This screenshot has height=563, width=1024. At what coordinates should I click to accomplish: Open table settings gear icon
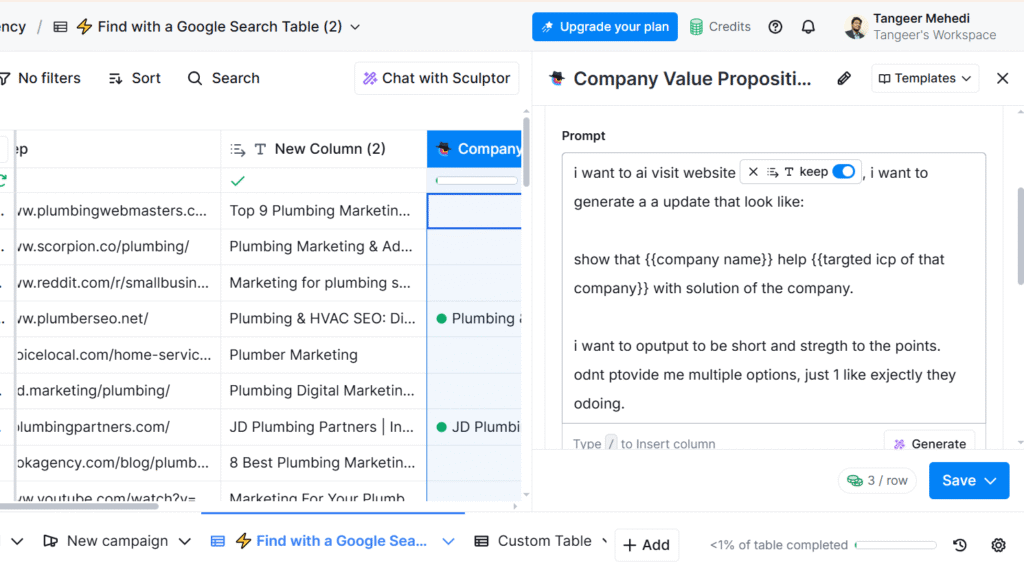[998, 545]
